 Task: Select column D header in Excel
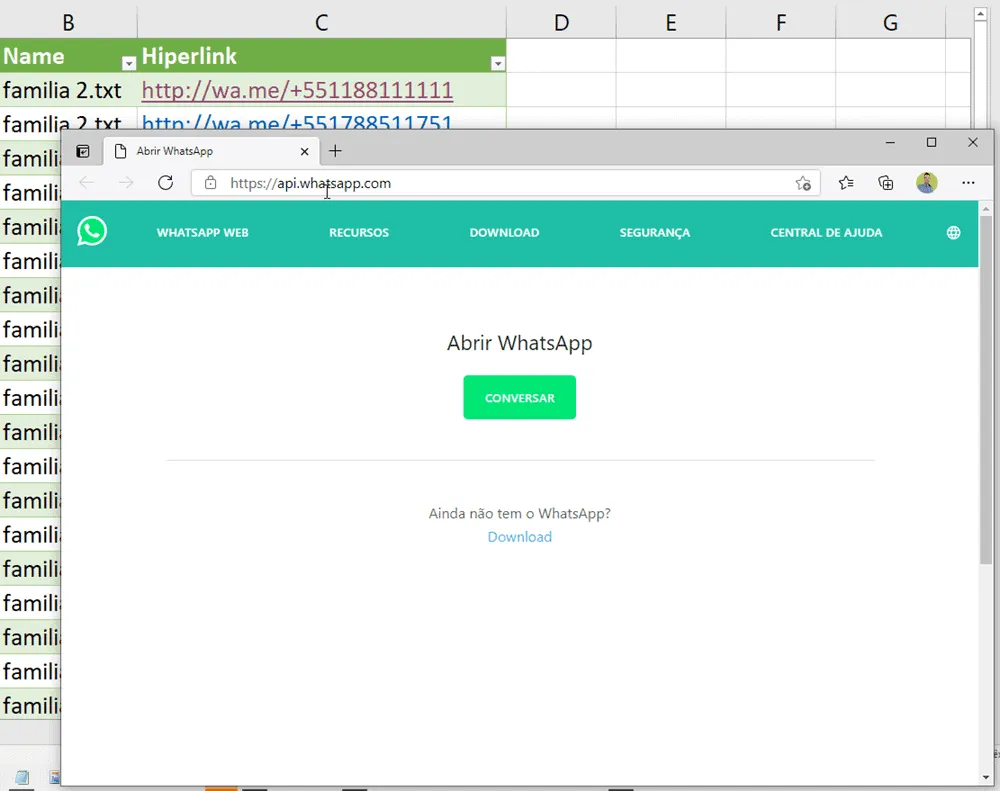[x=561, y=23]
